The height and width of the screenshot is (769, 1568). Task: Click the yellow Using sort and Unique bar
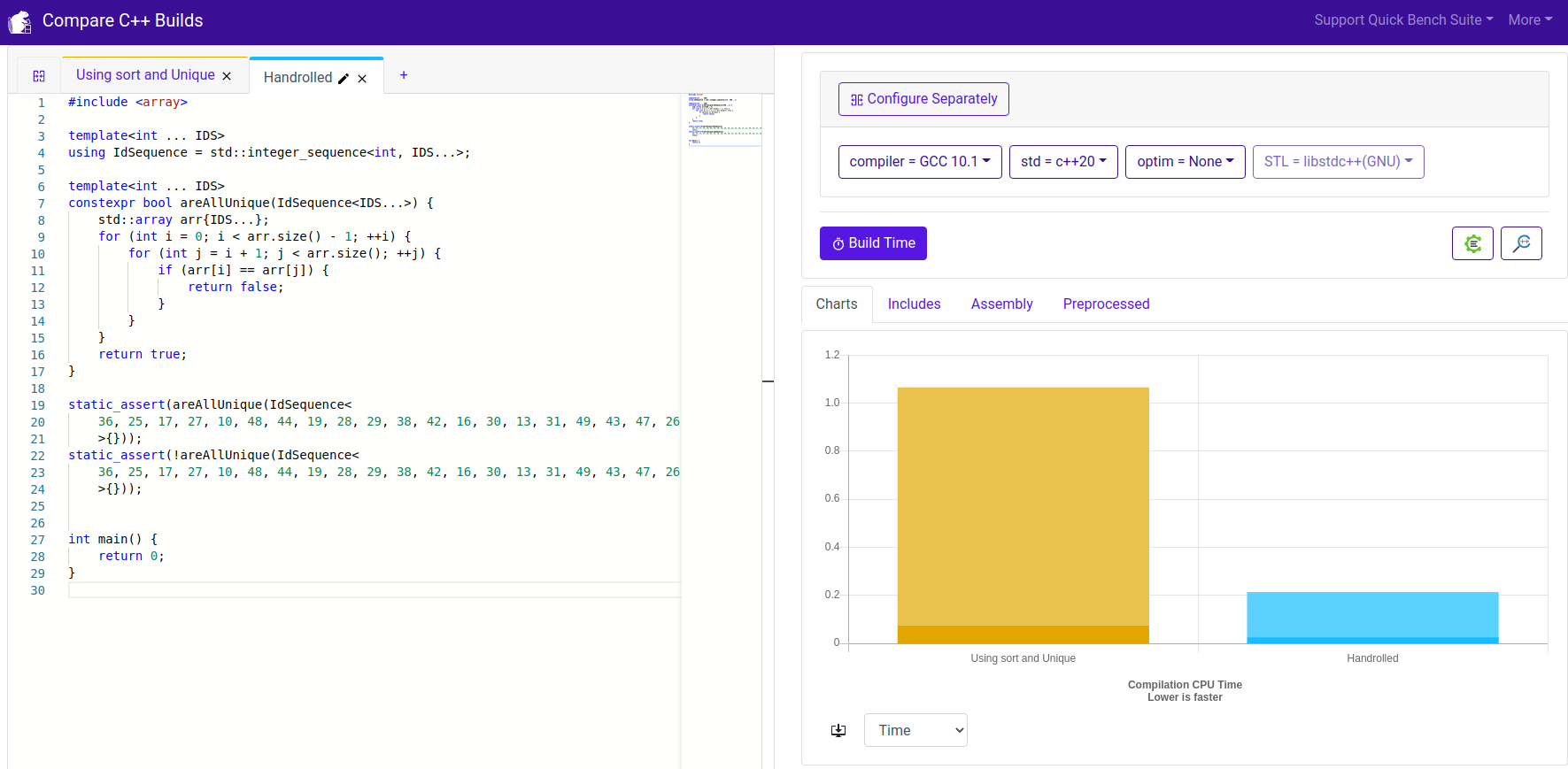[x=1023, y=515]
